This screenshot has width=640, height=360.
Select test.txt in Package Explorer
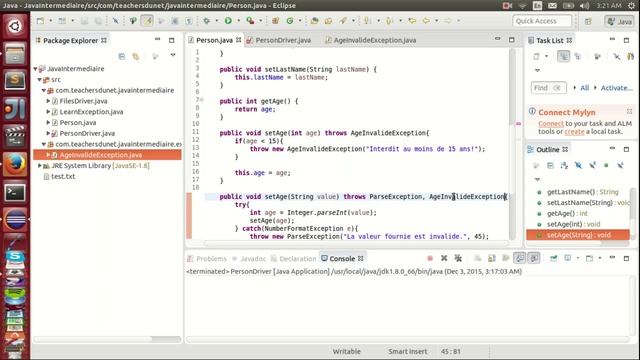click(63, 176)
